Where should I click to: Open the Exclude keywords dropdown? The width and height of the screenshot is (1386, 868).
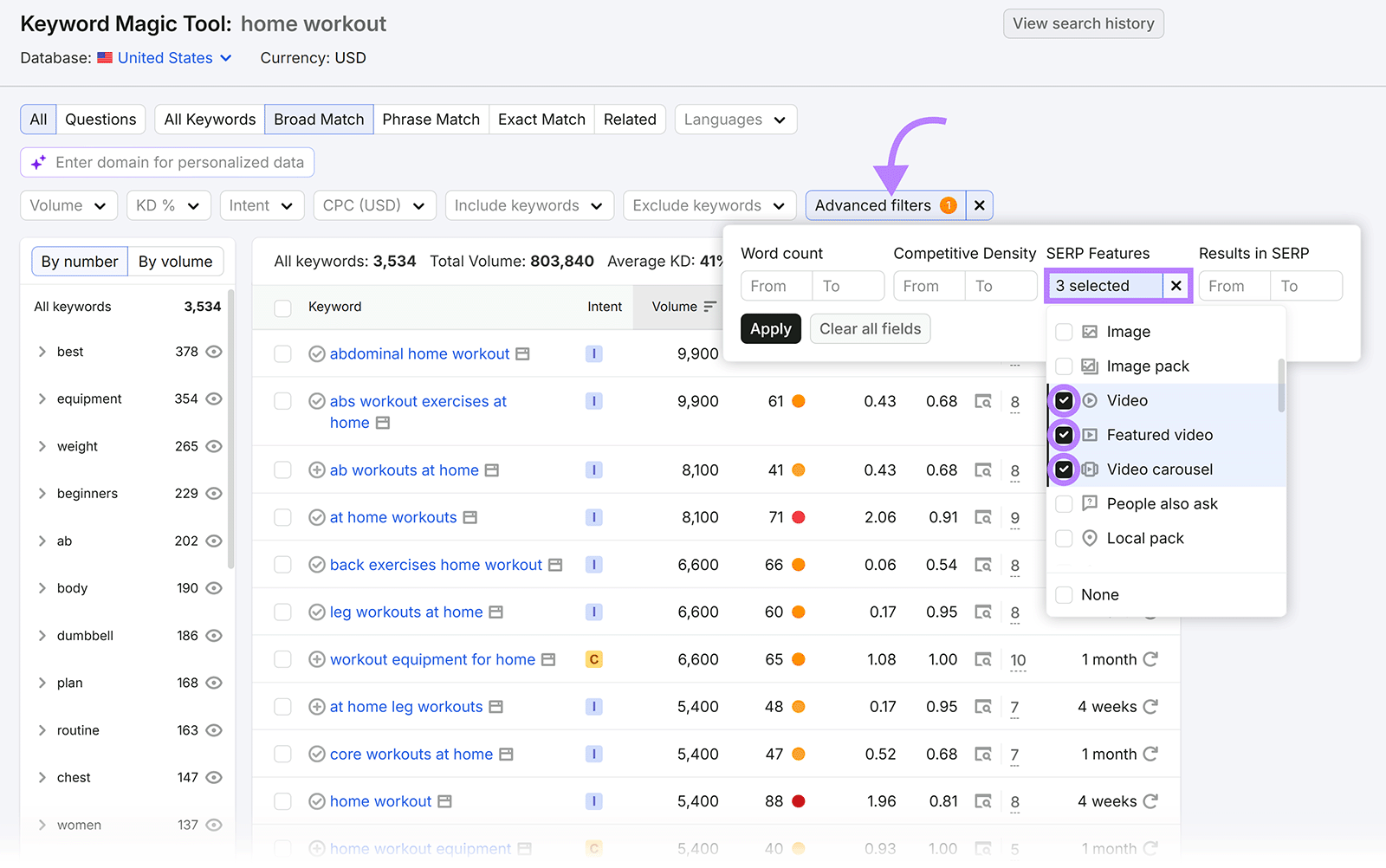point(709,205)
